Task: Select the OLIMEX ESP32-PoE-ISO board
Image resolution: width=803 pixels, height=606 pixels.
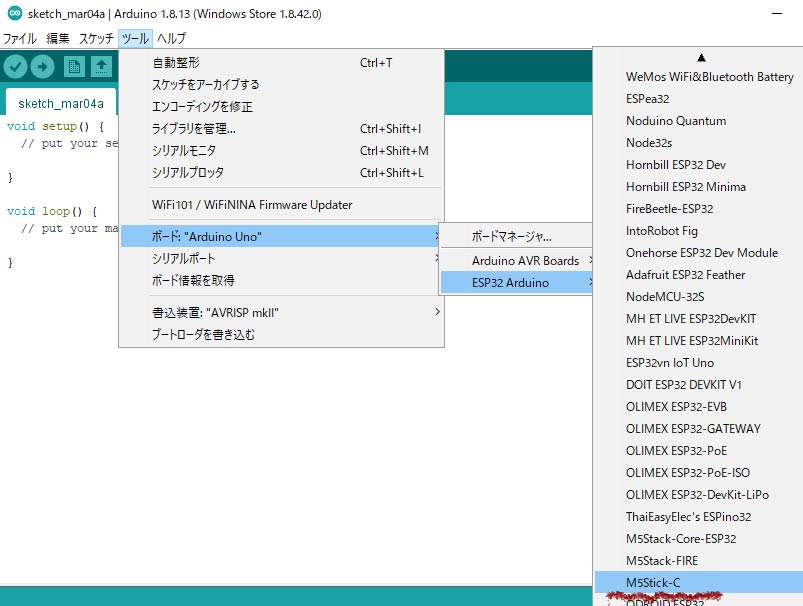Action: coord(699,473)
